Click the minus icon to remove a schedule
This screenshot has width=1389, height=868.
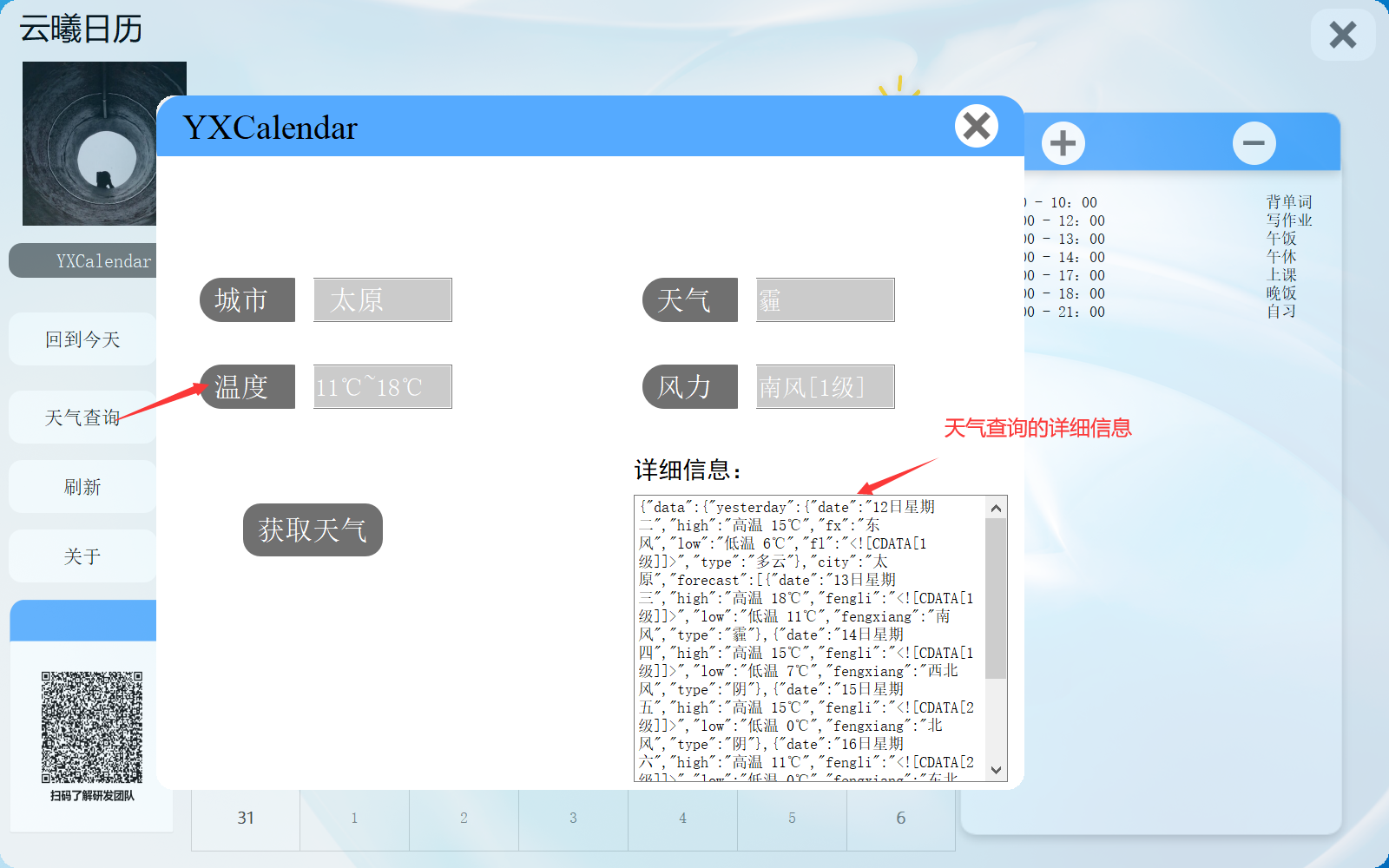1254,142
